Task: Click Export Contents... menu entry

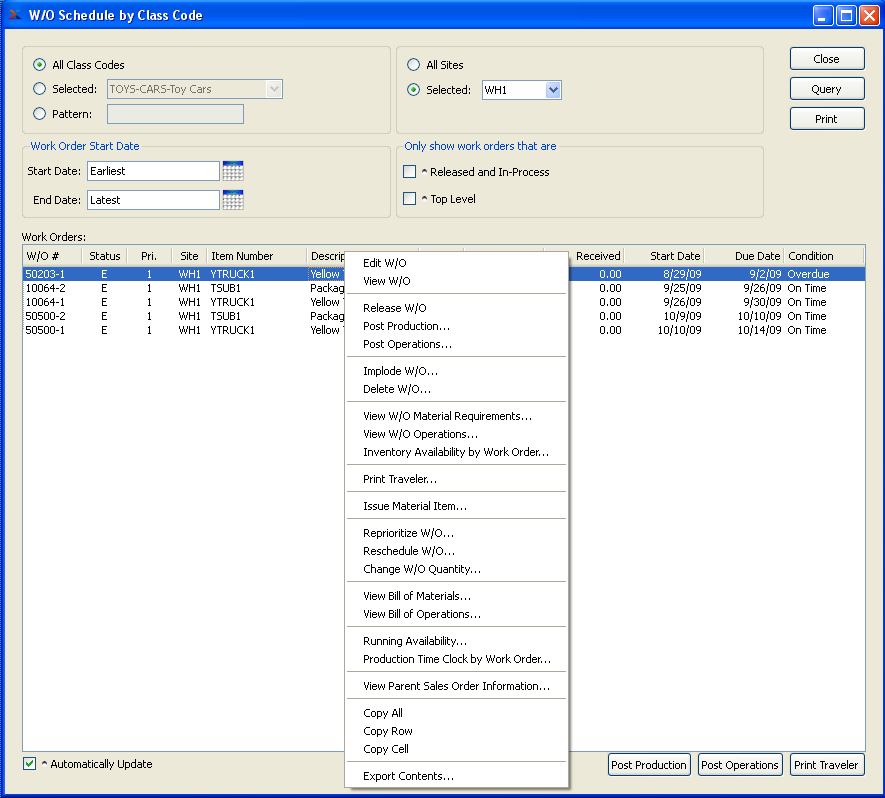Action: click(x=408, y=776)
